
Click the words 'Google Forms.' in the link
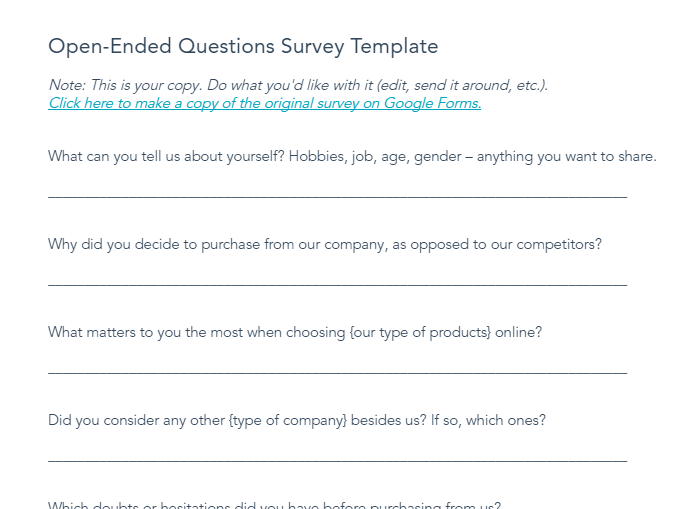(x=432, y=103)
